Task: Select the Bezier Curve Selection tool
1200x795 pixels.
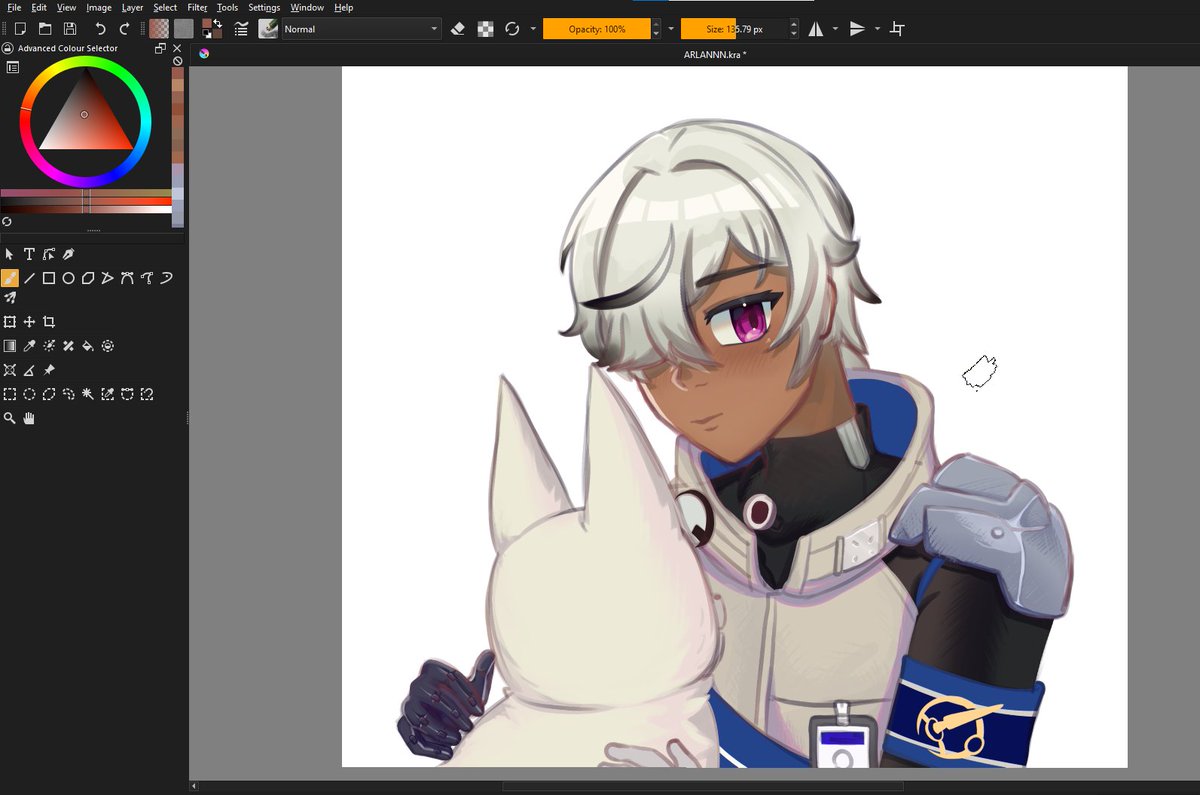Action: pos(127,394)
